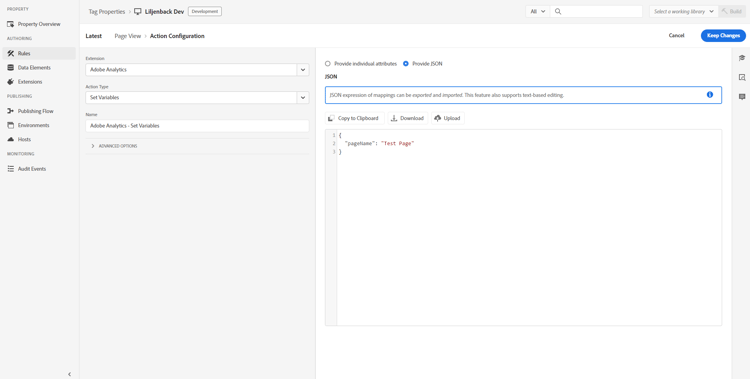Focus the top search field
This screenshot has width=750, height=379.
click(596, 11)
